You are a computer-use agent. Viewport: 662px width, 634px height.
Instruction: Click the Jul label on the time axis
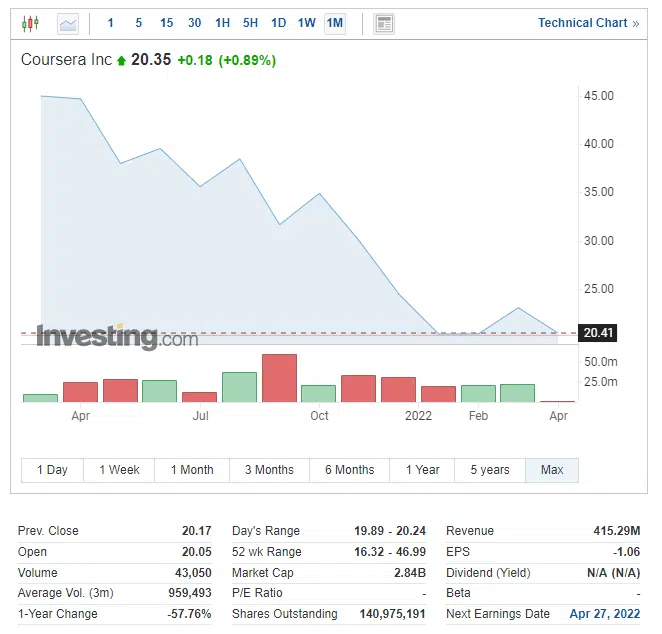coord(201,416)
